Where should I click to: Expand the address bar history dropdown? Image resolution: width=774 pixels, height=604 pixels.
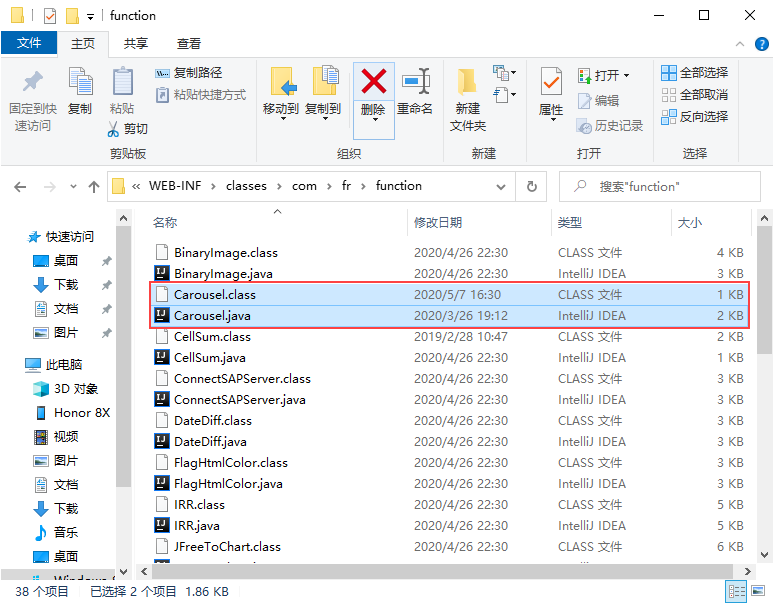click(x=501, y=187)
